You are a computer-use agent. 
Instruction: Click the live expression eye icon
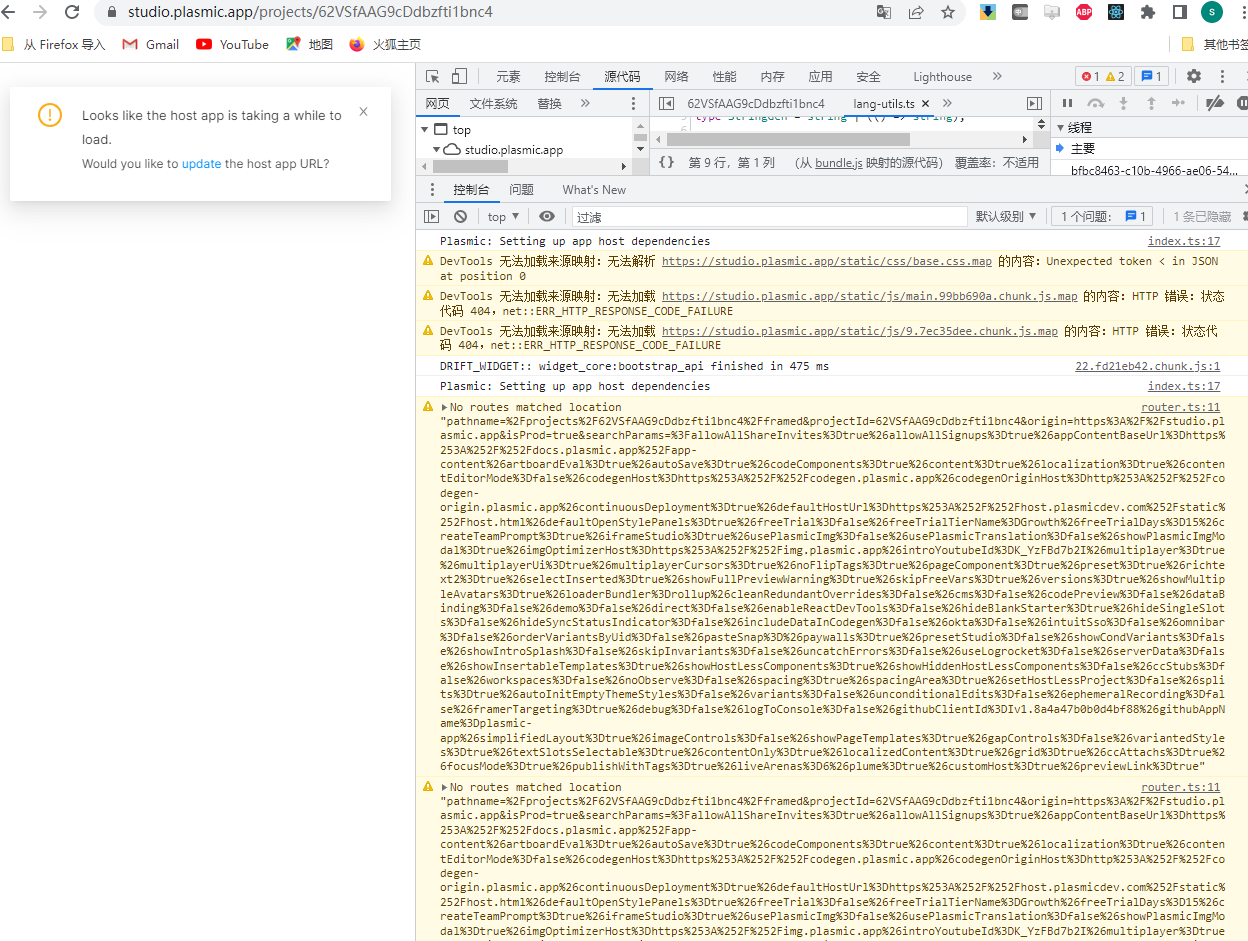point(546,216)
